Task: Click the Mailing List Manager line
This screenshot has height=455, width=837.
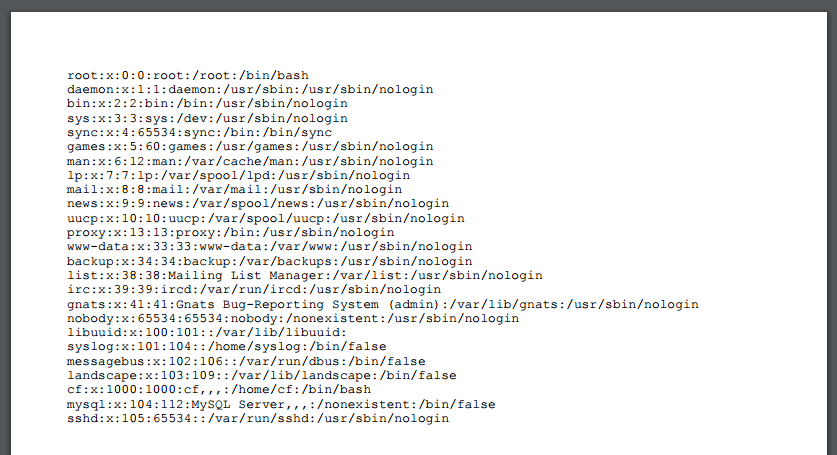Action: (x=305, y=275)
